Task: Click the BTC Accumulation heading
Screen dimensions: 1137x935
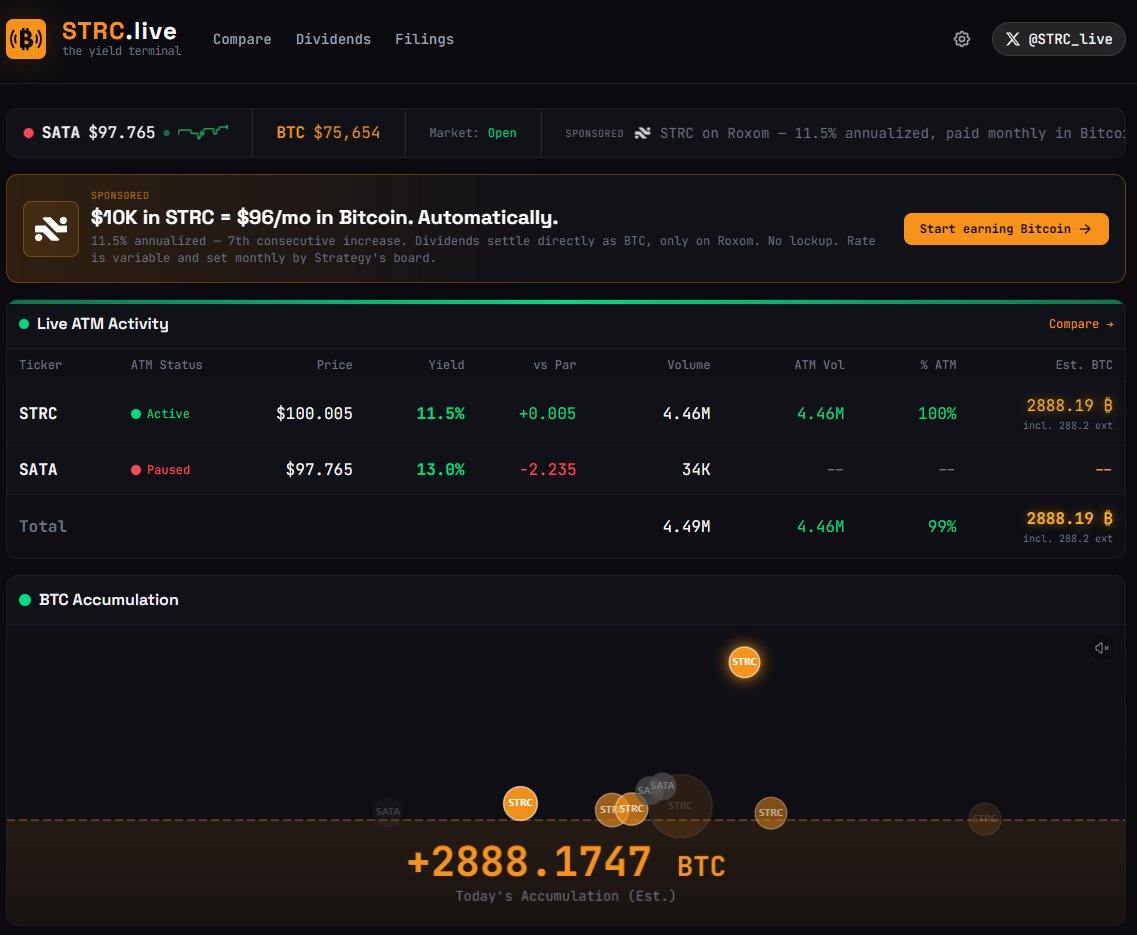Action: click(x=109, y=600)
